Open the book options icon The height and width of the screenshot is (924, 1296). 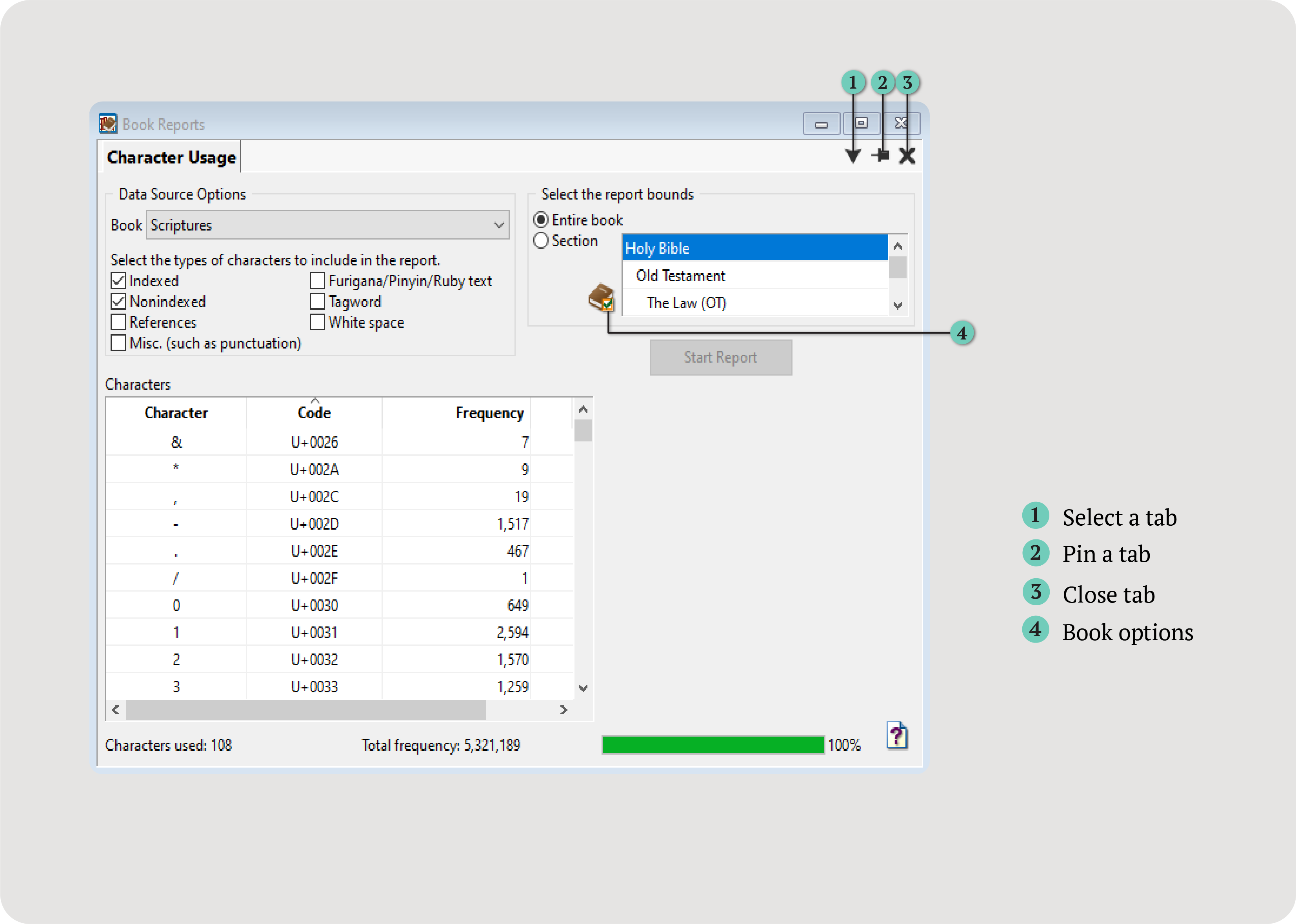[601, 298]
